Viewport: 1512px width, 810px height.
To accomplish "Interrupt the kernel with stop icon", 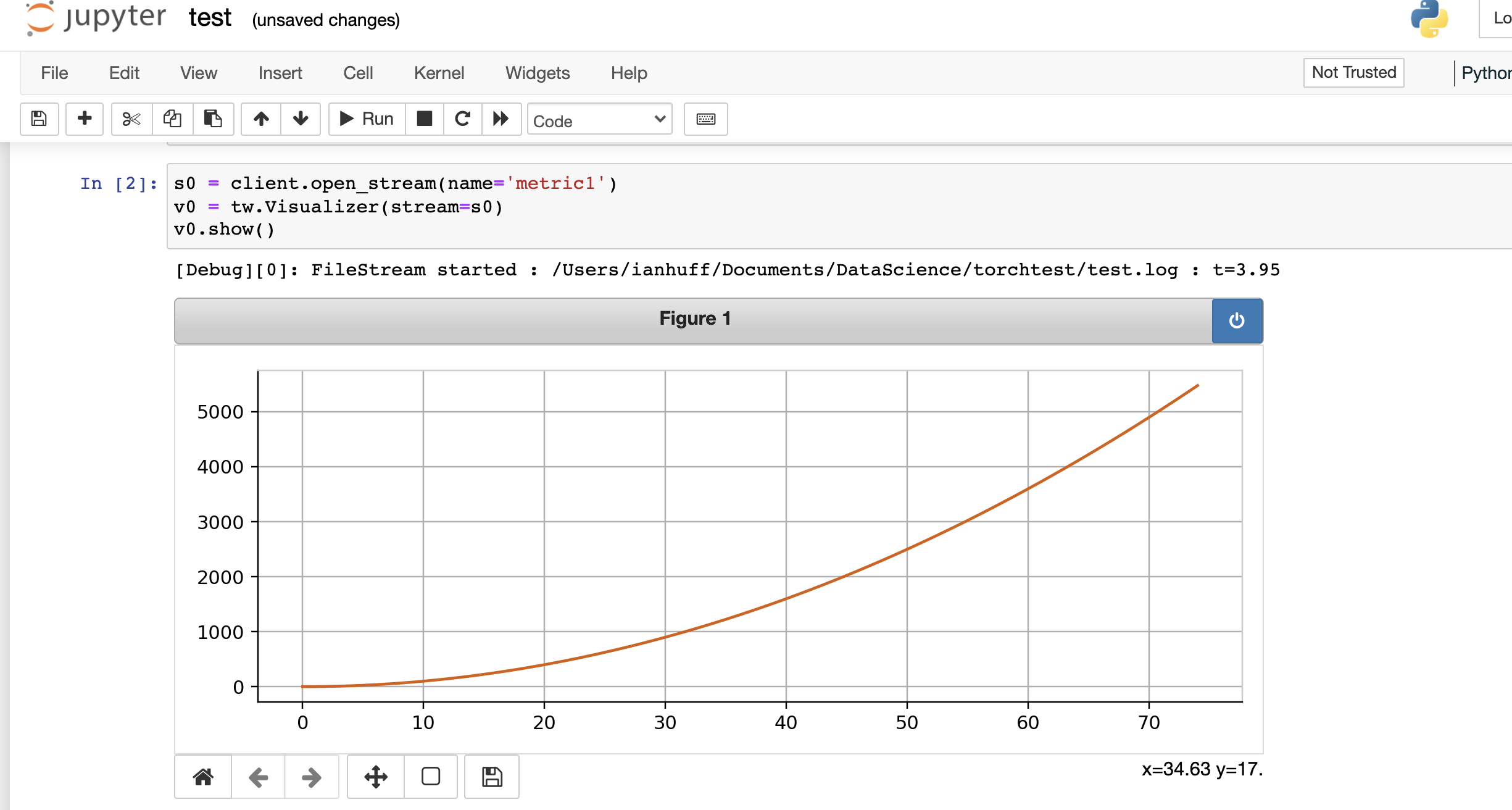I will [424, 119].
